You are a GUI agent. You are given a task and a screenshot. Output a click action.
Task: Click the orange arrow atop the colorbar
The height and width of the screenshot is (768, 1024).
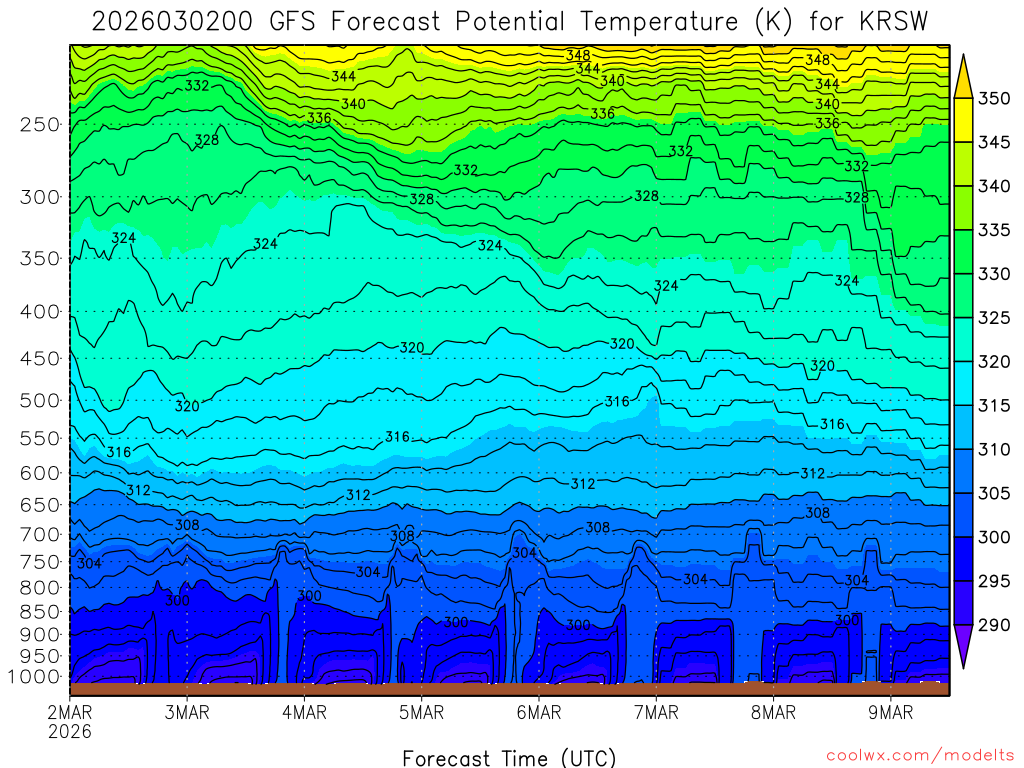(x=963, y=80)
